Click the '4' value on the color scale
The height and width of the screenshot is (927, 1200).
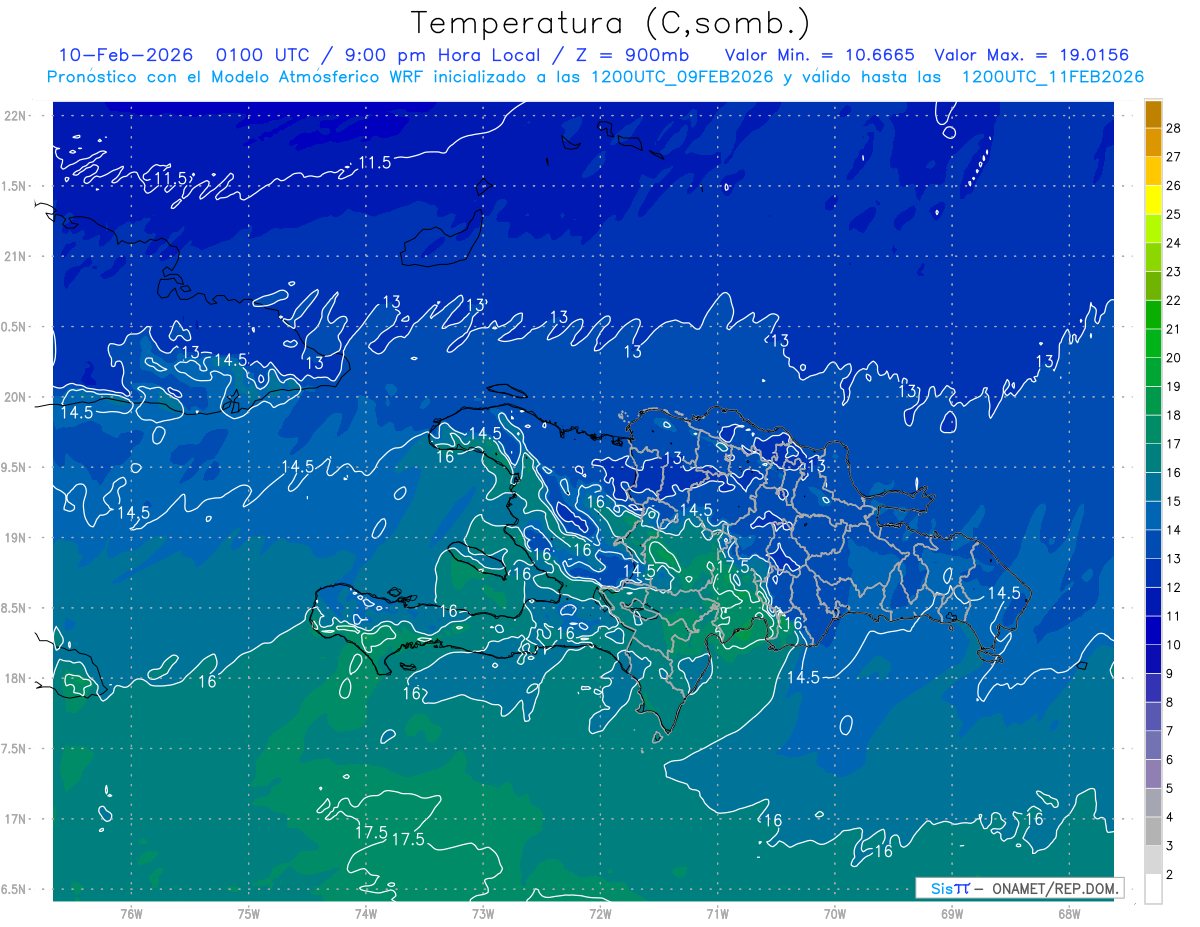pyautogui.click(x=1170, y=817)
